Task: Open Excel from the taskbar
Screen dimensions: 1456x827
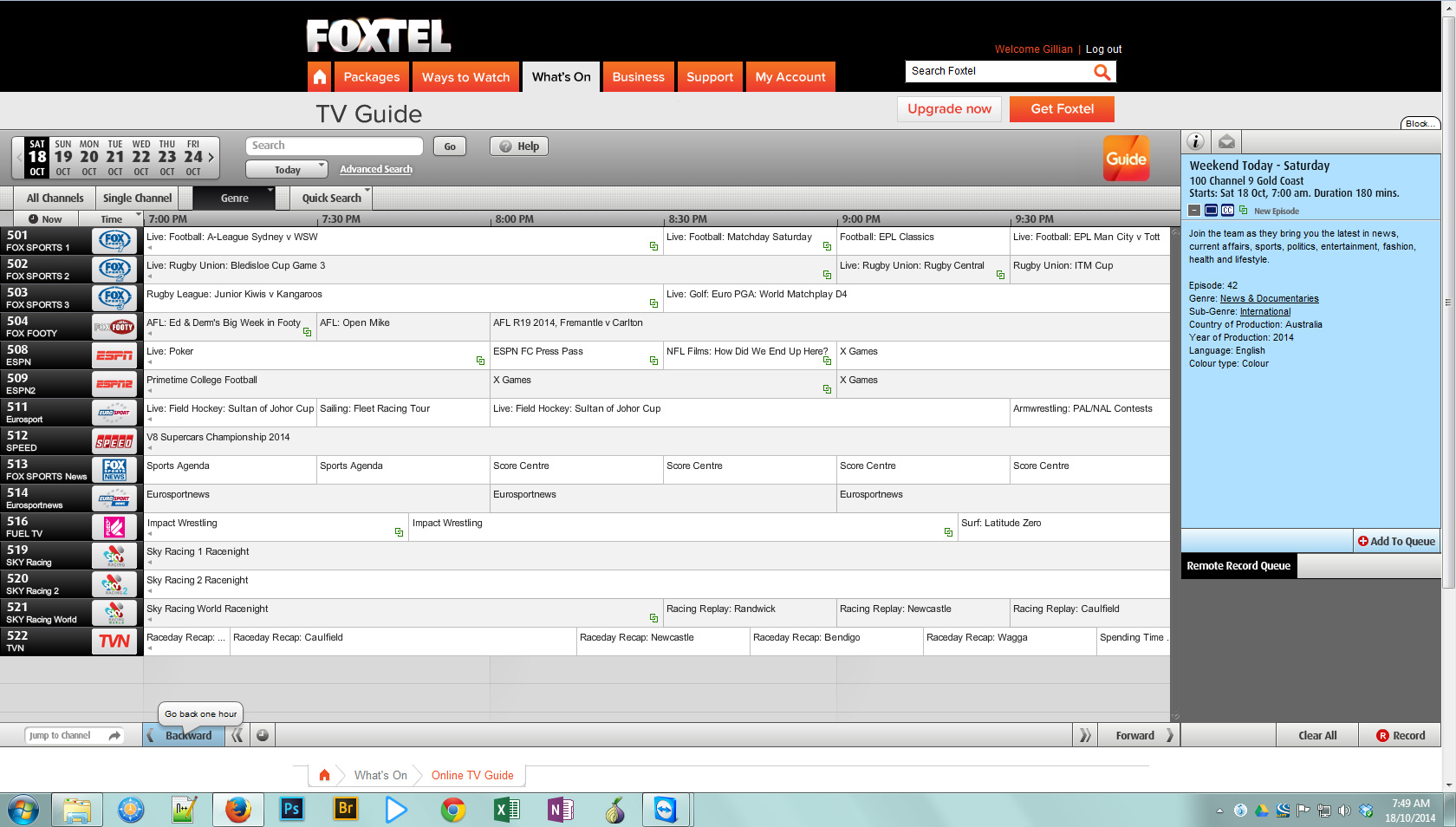Action: point(507,810)
